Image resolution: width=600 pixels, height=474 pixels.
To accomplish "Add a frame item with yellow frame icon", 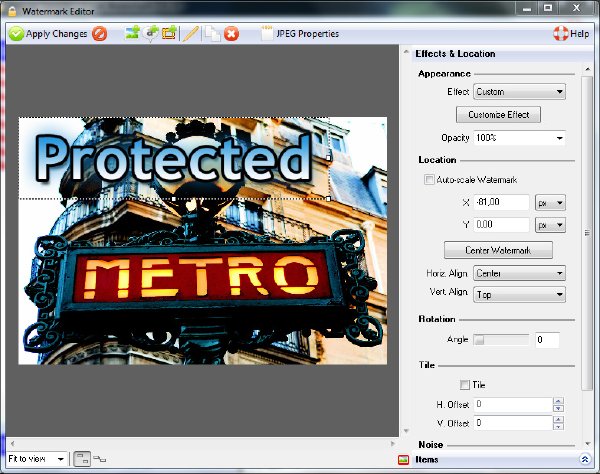I will (x=169, y=33).
